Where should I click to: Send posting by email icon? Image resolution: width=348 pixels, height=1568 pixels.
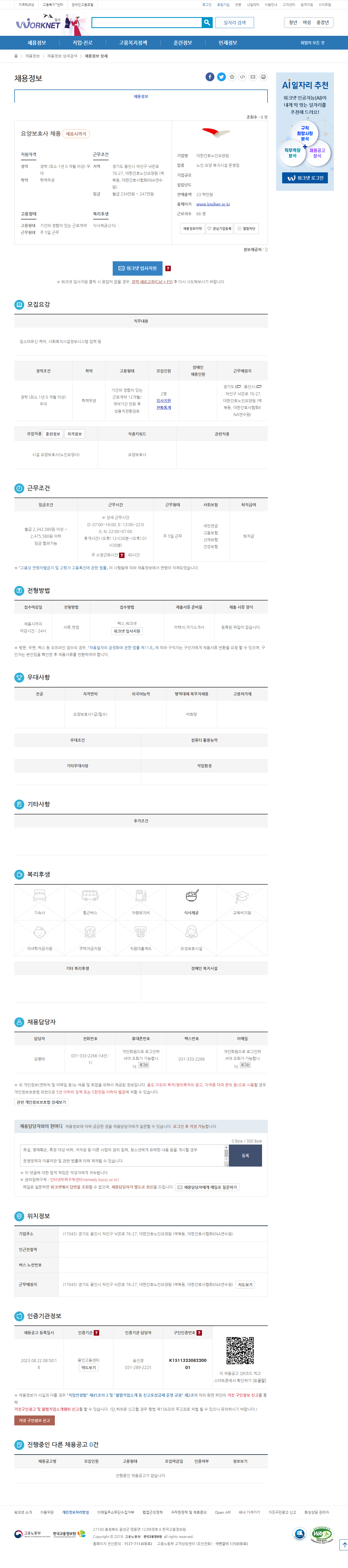pyautogui.click(x=253, y=77)
